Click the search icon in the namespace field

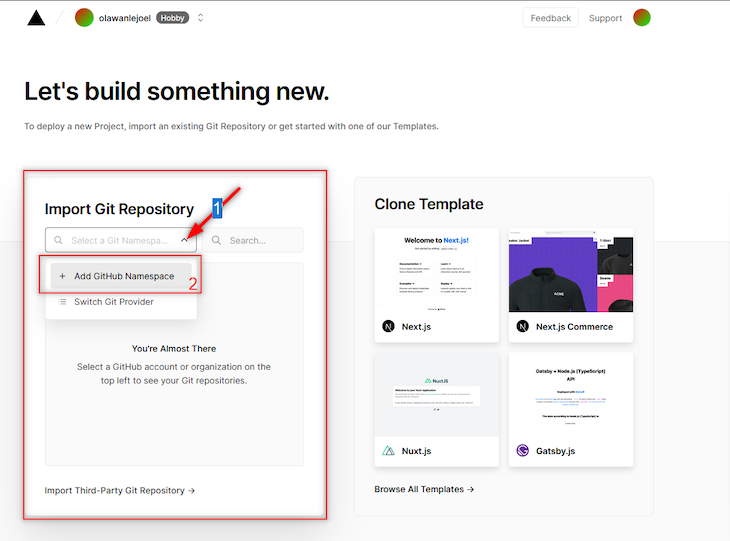[x=58, y=240]
